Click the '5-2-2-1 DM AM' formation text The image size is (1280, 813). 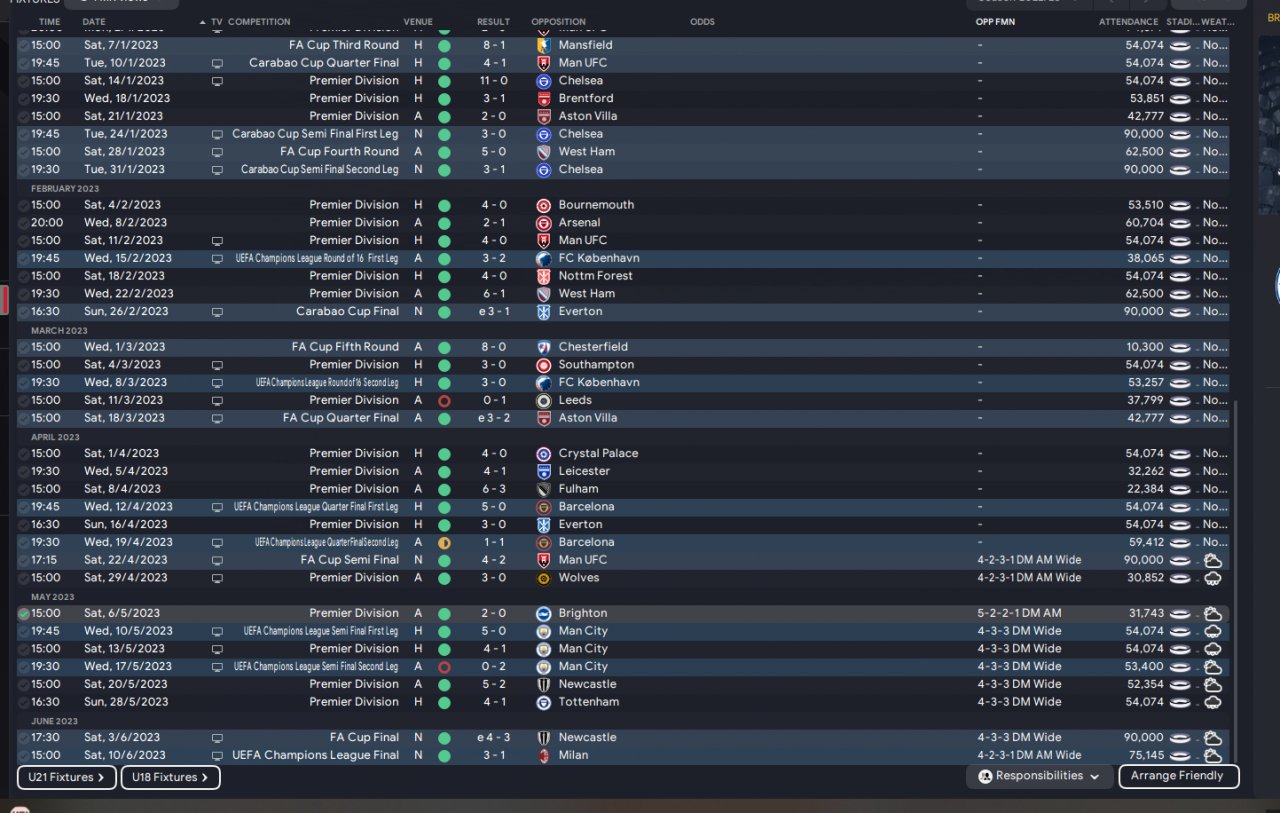1019,614
